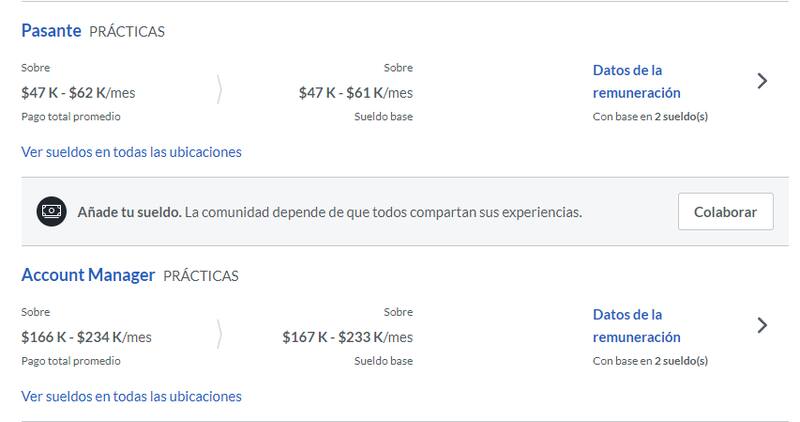Click the Pasante total pay range $47 K - $62 K

(x=78, y=93)
